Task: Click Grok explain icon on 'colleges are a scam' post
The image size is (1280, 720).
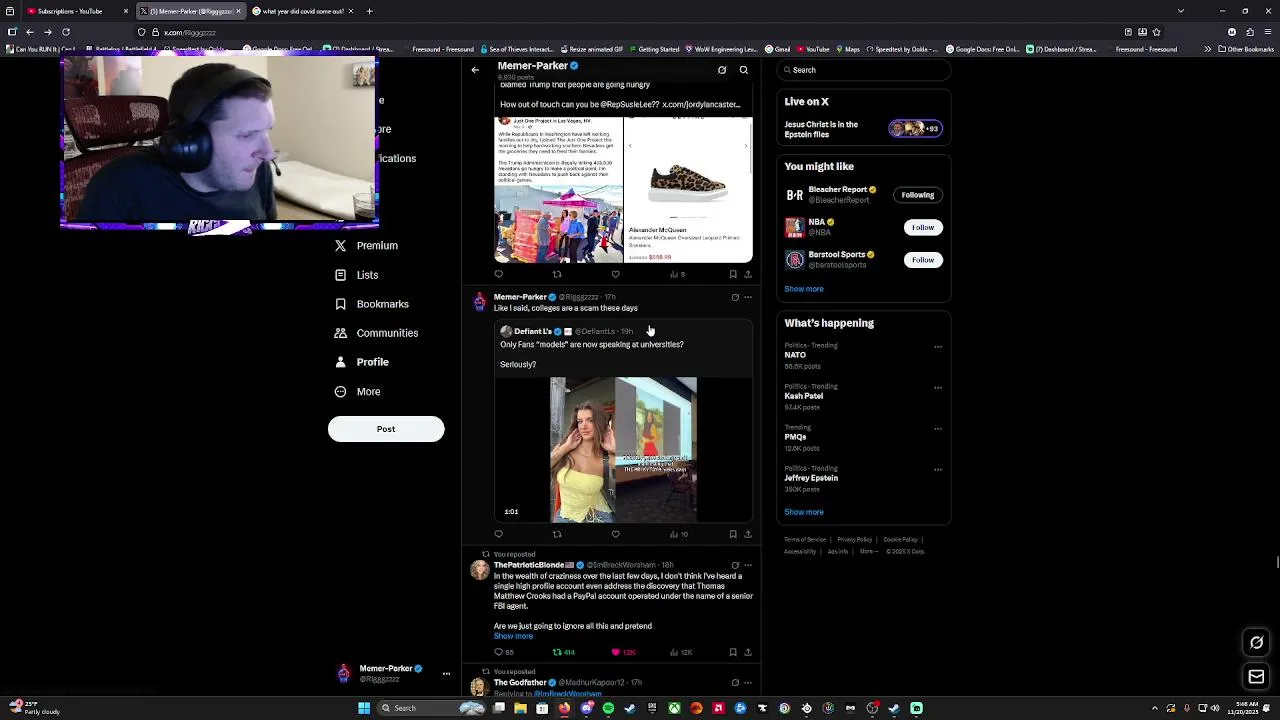Action: pyautogui.click(x=735, y=297)
